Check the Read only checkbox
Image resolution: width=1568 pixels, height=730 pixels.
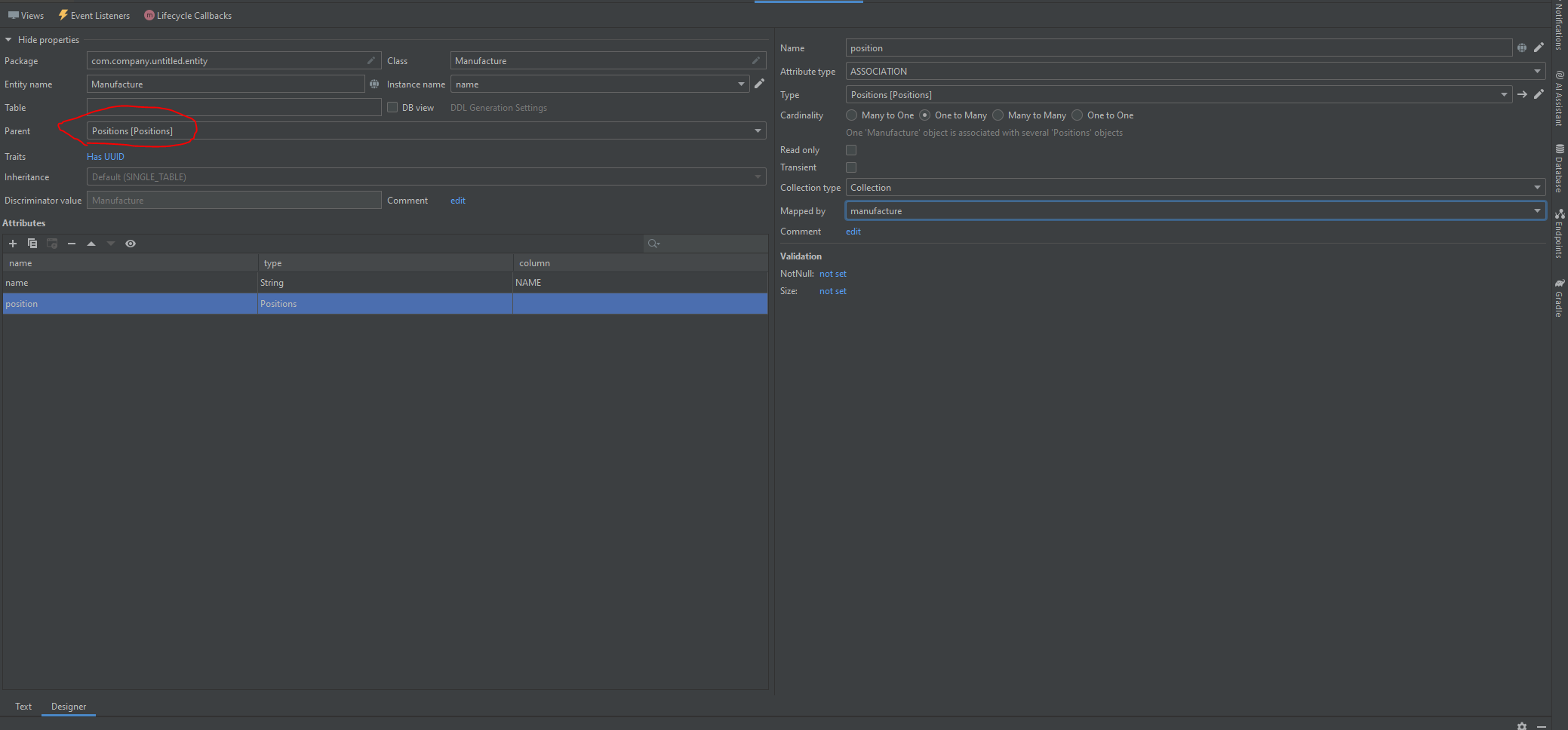(x=851, y=150)
